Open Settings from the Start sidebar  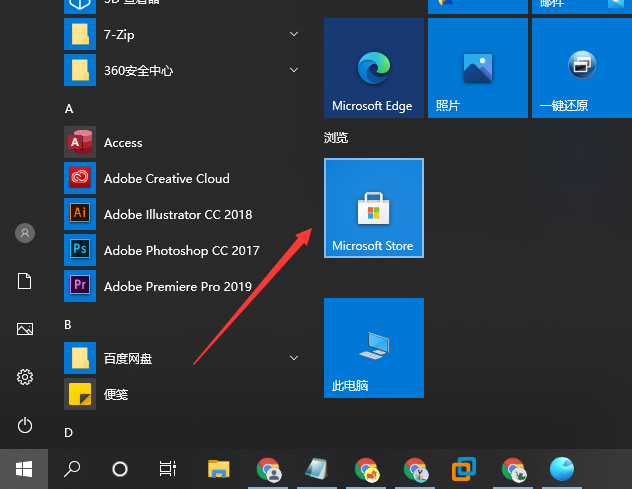pos(25,377)
